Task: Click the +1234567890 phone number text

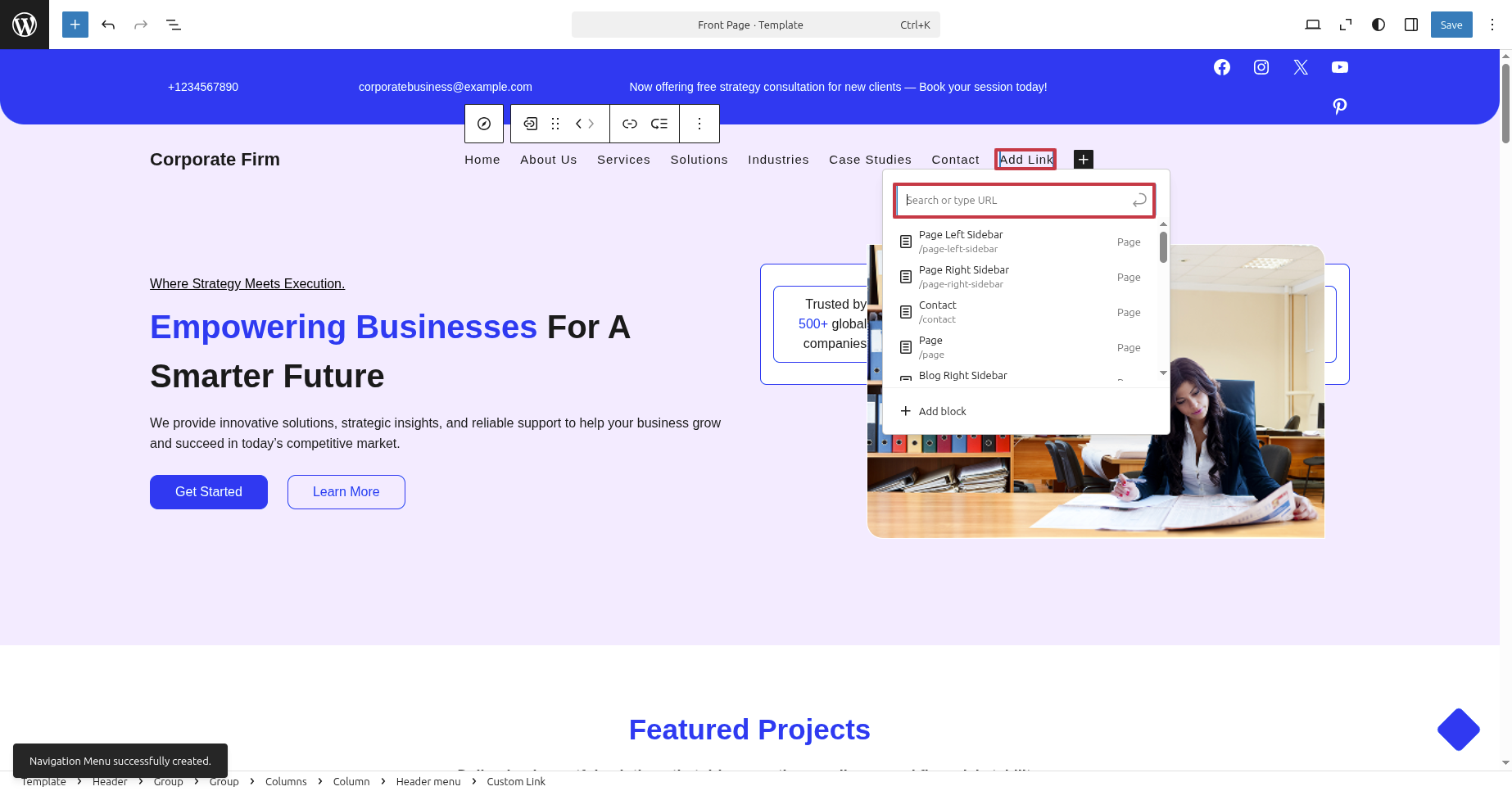Action: pyautogui.click(x=203, y=87)
